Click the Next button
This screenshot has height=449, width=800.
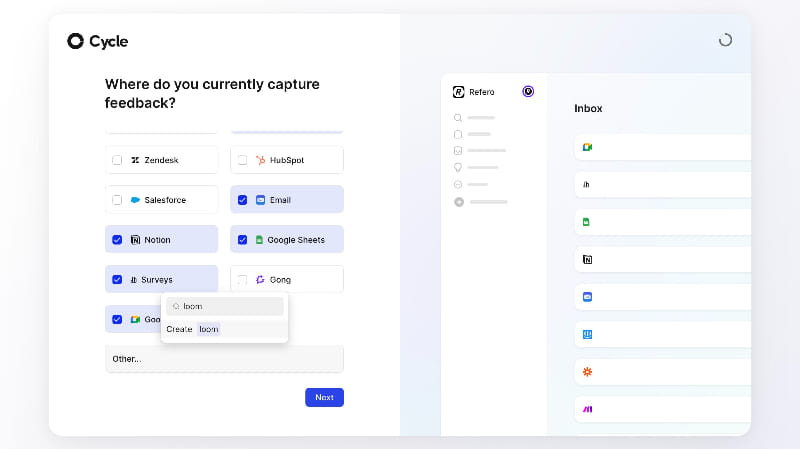click(324, 397)
